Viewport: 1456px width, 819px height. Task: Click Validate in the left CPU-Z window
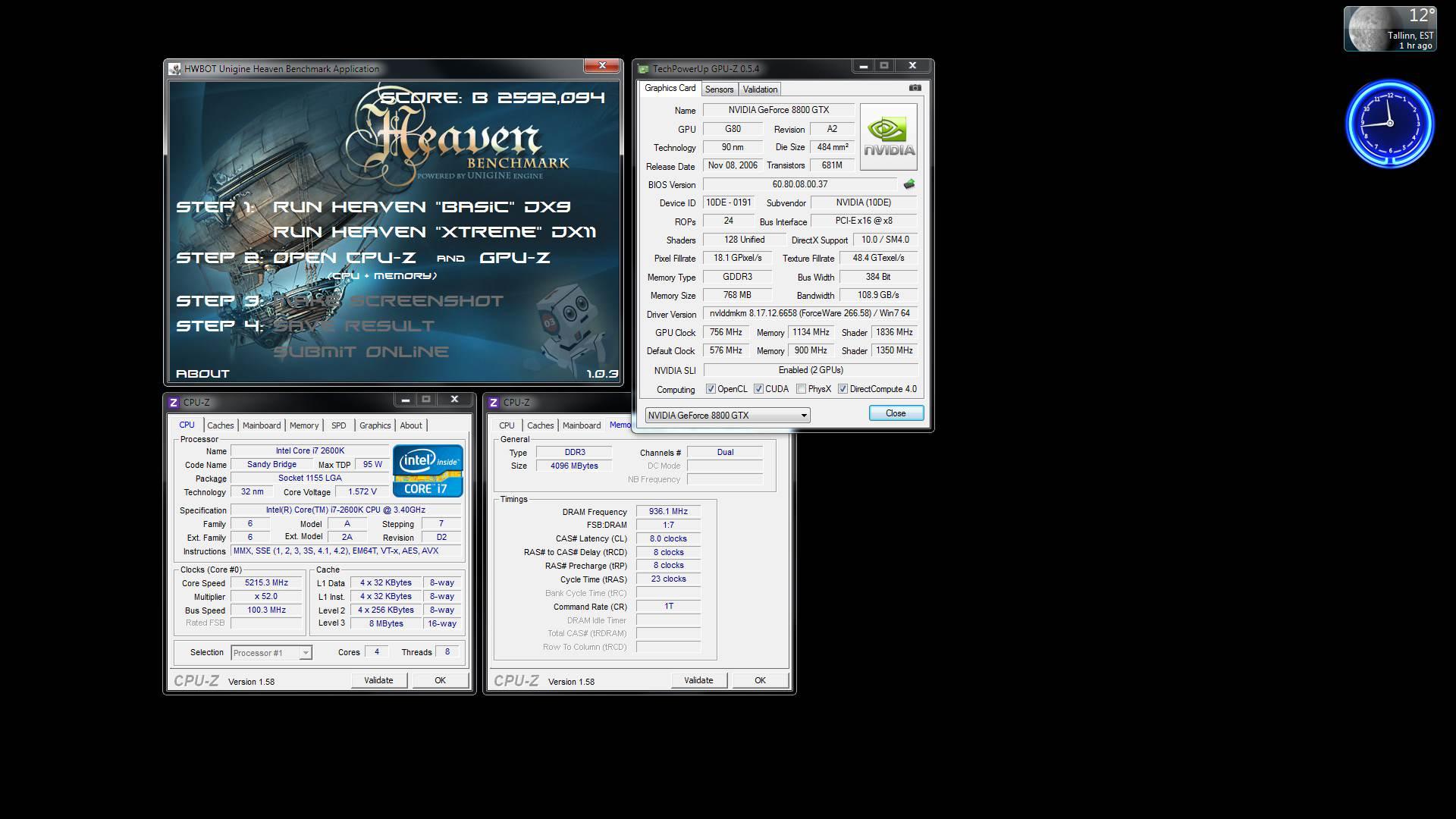pyautogui.click(x=378, y=680)
